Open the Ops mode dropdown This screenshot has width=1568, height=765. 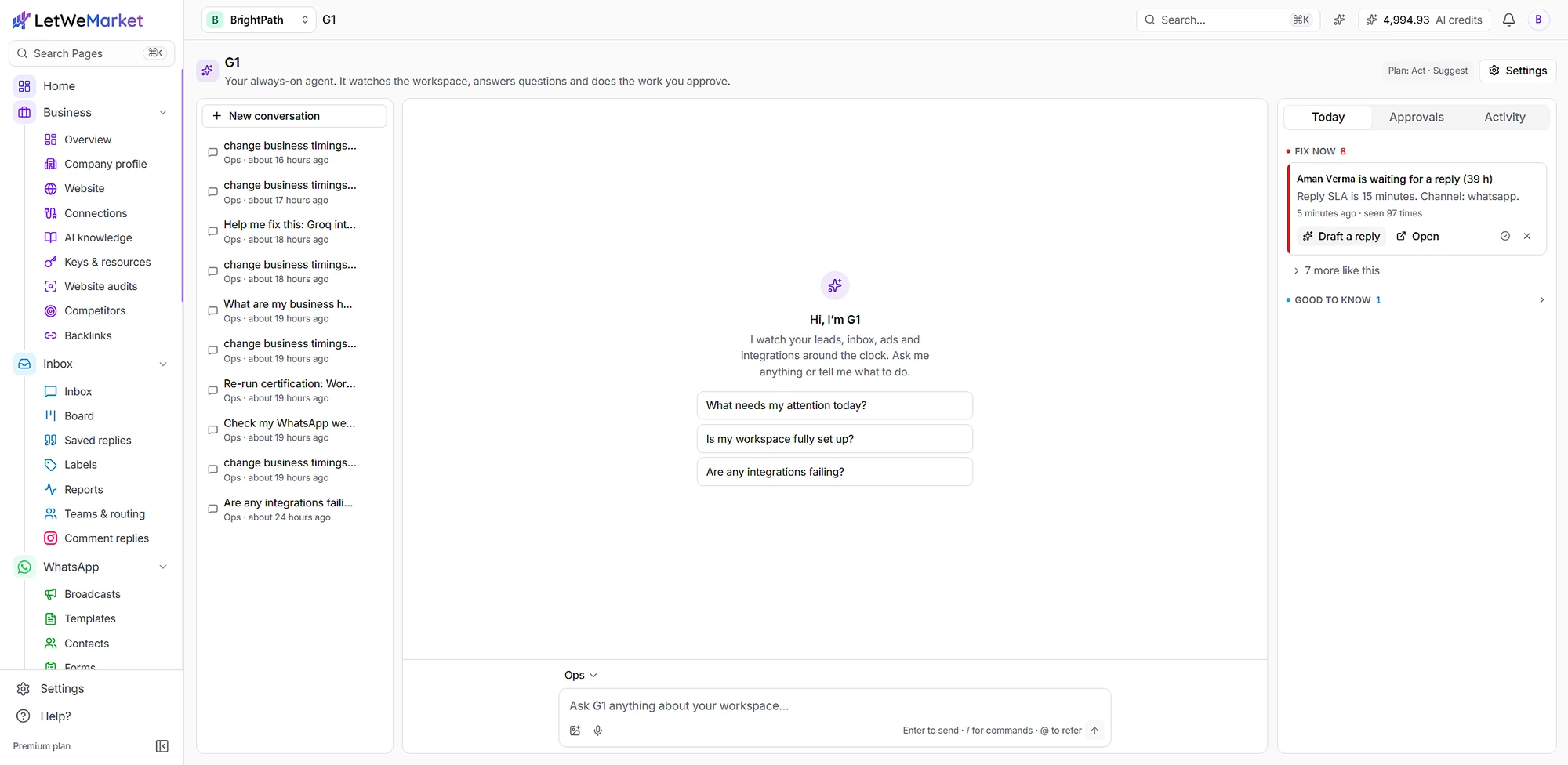(580, 675)
